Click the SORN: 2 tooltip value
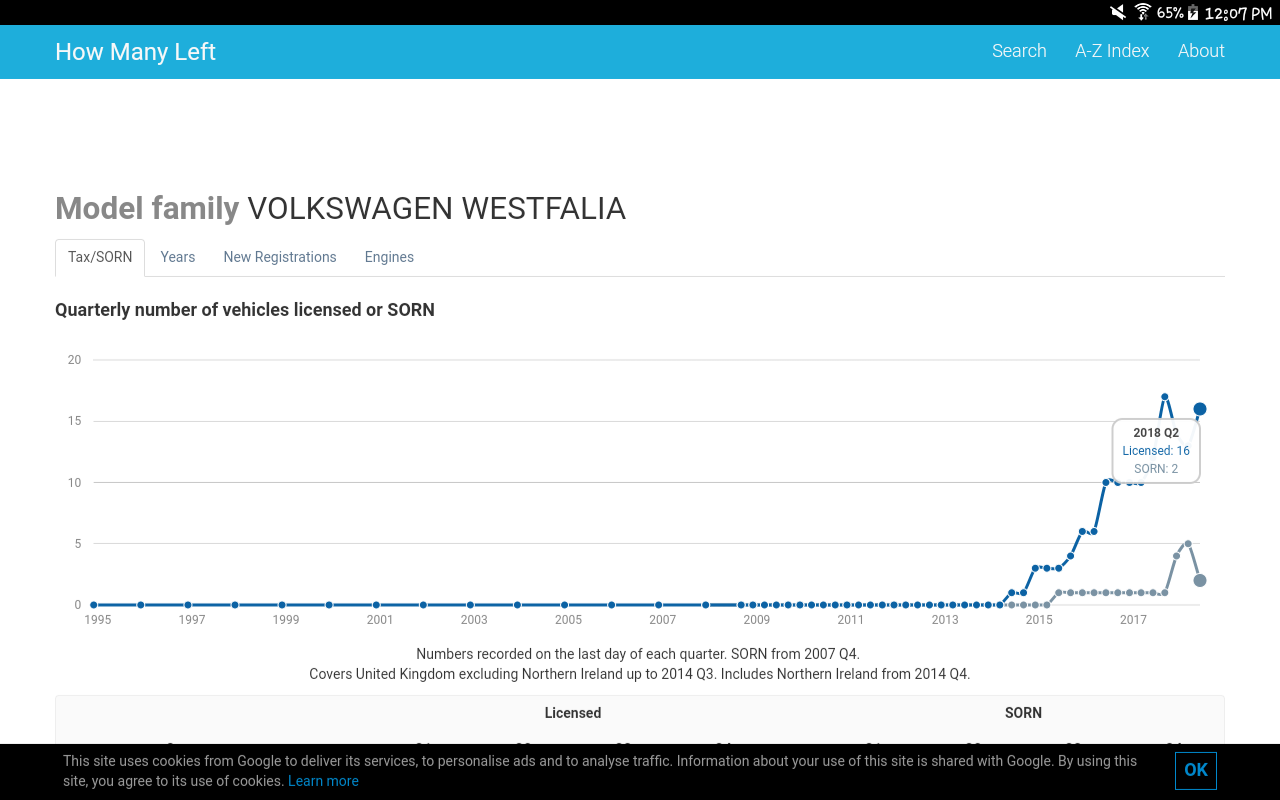This screenshot has width=1280, height=800. pos(1156,469)
